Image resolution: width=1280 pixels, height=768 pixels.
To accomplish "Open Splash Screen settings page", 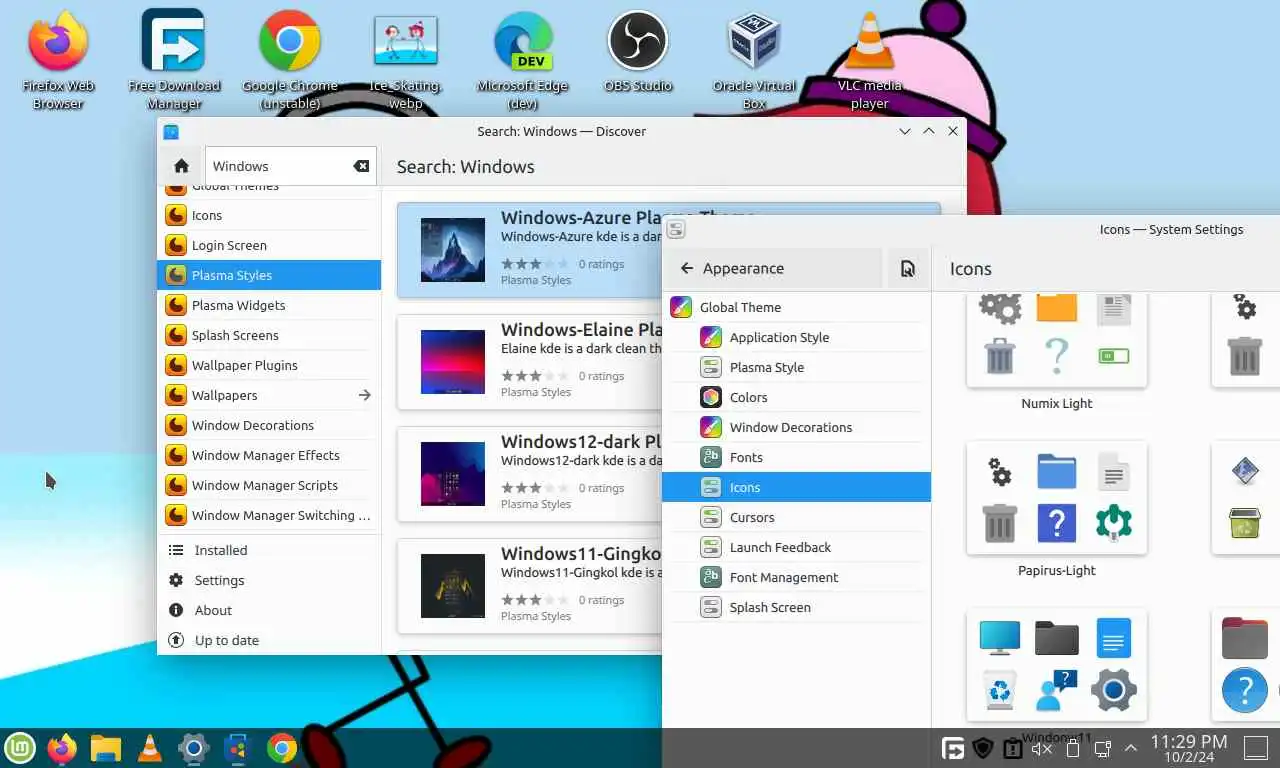I will click(796, 607).
